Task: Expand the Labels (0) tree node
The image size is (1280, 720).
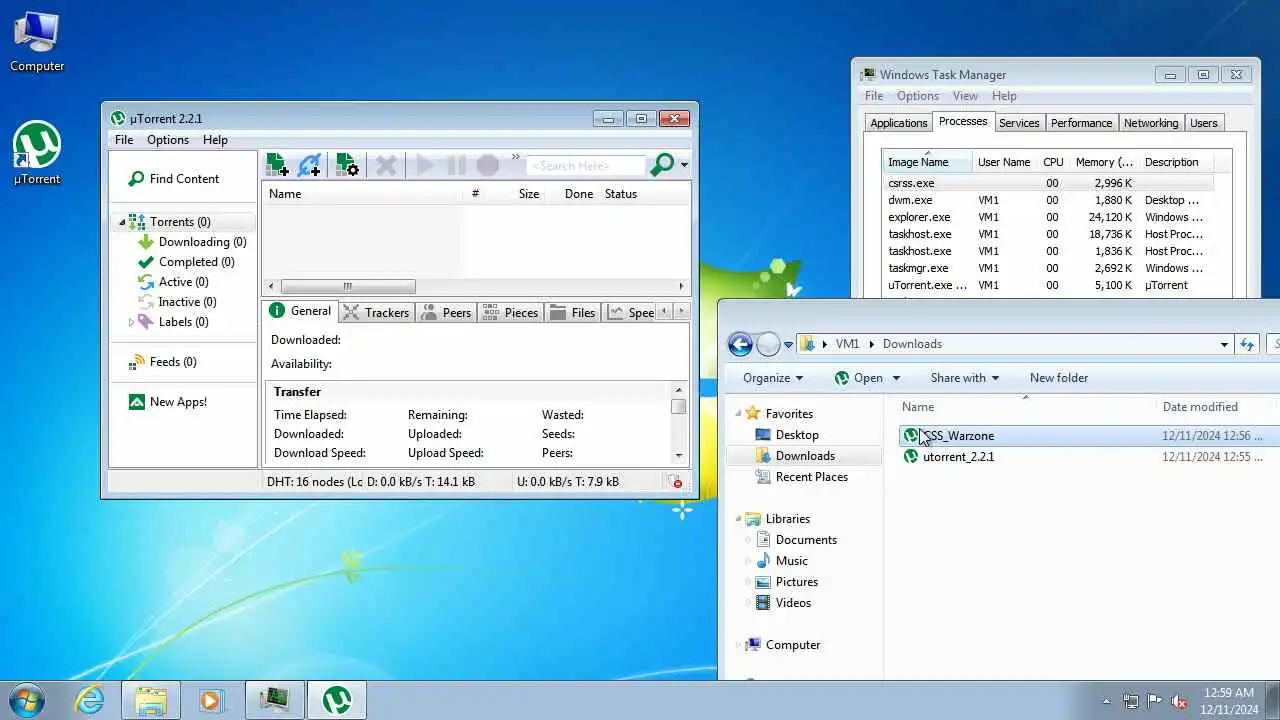Action: coord(131,322)
